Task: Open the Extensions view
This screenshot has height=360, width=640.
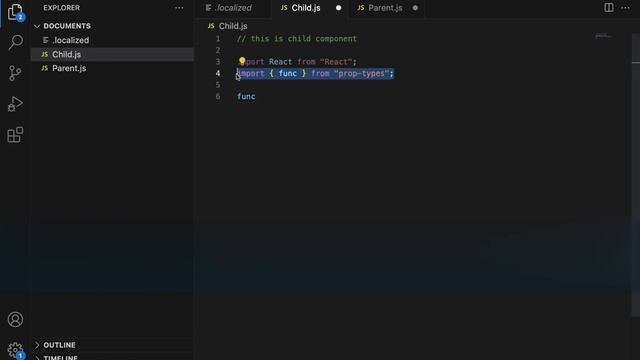Action: pos(15,135)
